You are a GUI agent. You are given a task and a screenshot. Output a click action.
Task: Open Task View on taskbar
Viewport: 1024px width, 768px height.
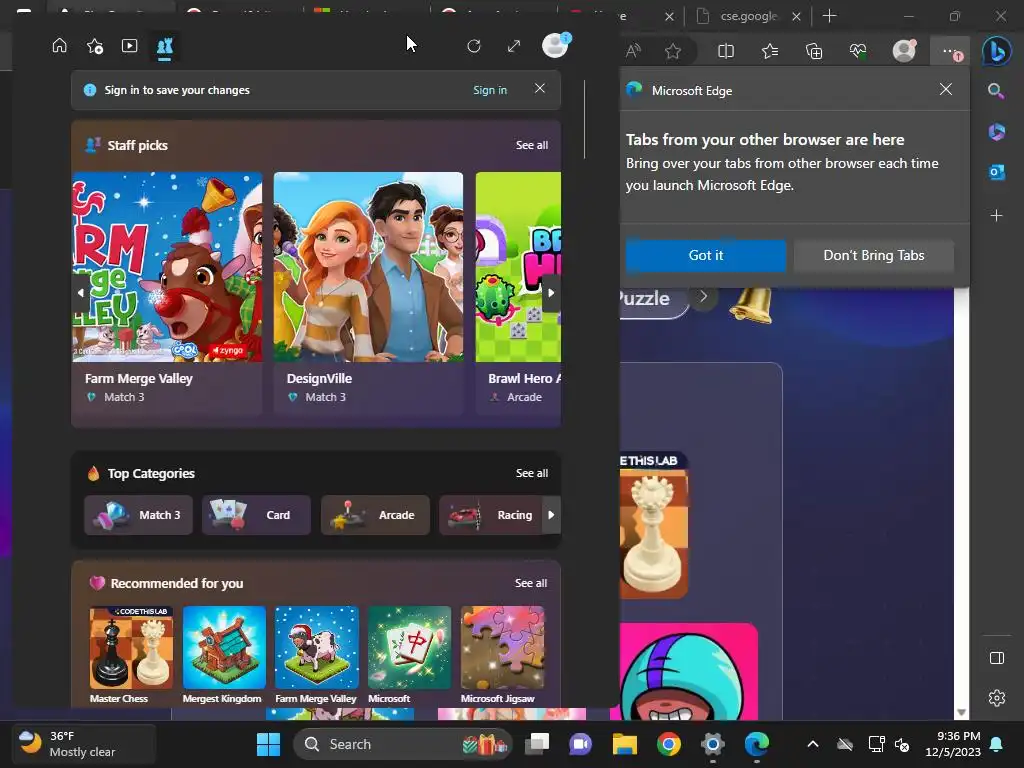coord(537,744)
